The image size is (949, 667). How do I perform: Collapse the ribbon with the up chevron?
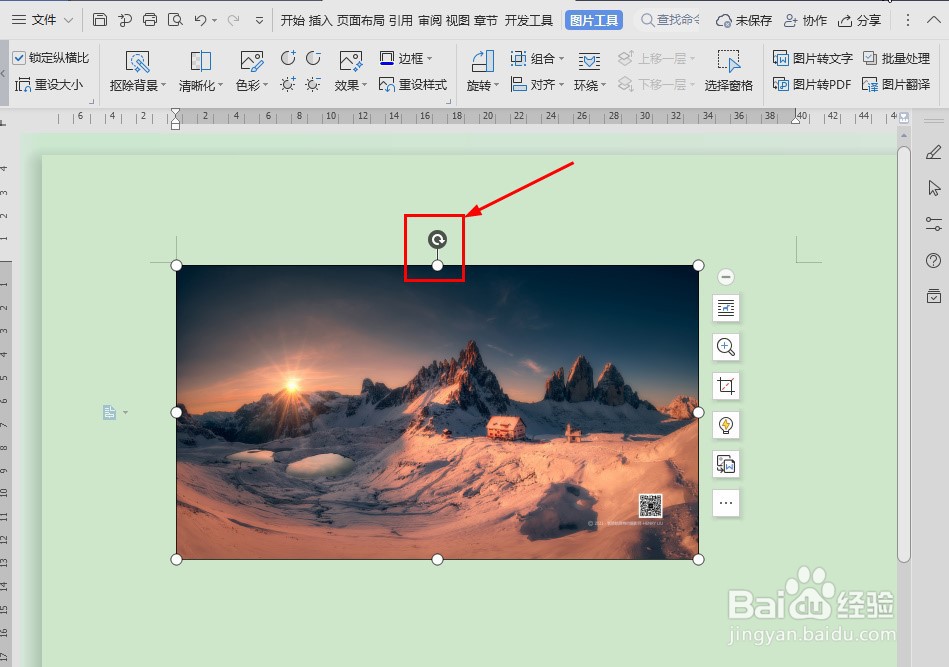[x=933, y=20]
